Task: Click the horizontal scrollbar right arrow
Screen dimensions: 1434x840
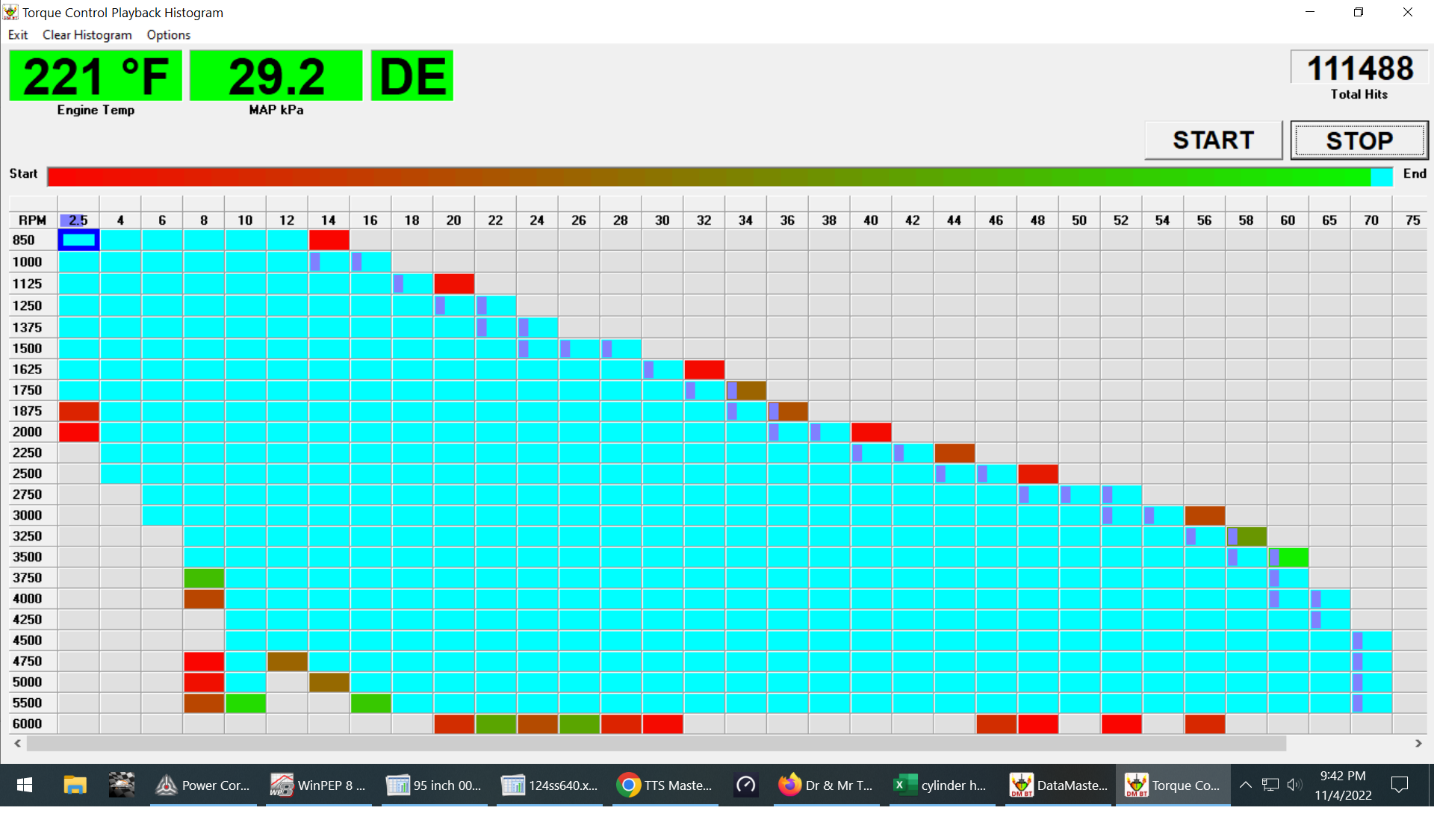Action: pyautogui.click(x=1418, y=744)
